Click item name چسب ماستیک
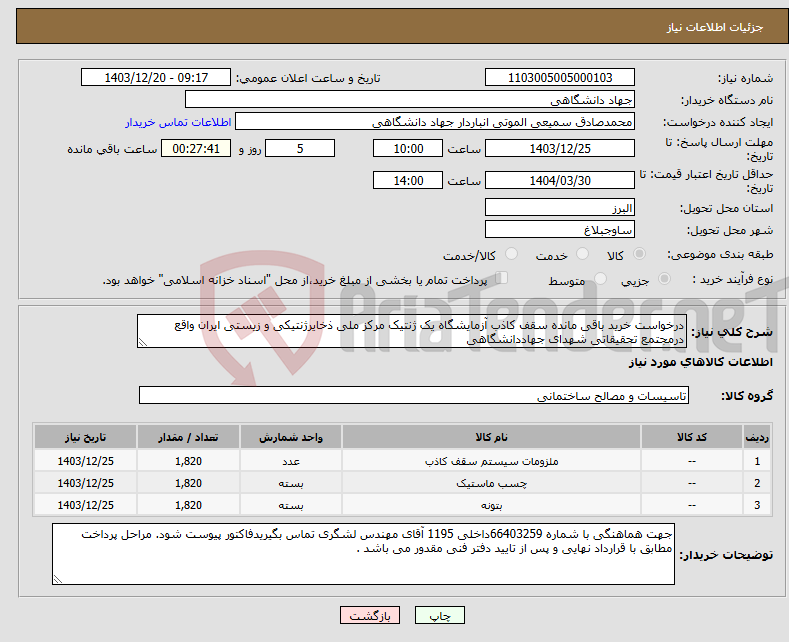Screen dimensions: 789x642 click(491, 484)
